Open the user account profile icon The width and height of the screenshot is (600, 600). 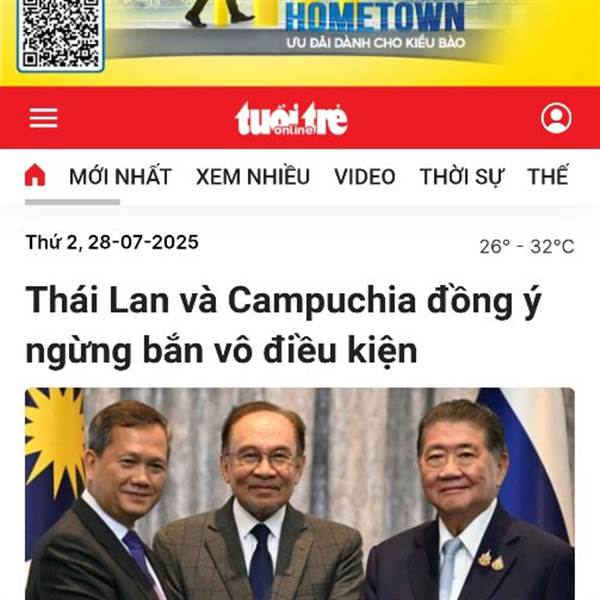tap(556, 118)
